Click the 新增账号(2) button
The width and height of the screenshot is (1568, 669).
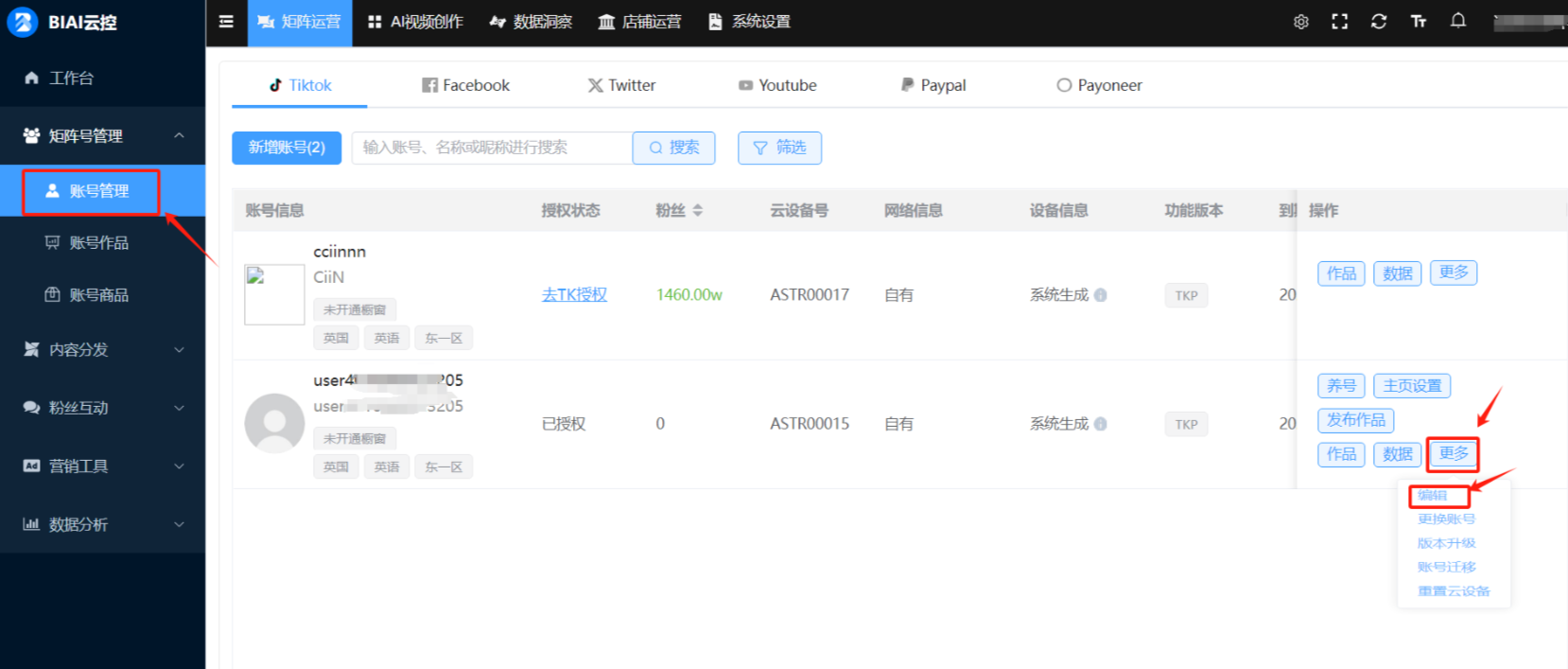pyautogui.click(x=287, y=148)
